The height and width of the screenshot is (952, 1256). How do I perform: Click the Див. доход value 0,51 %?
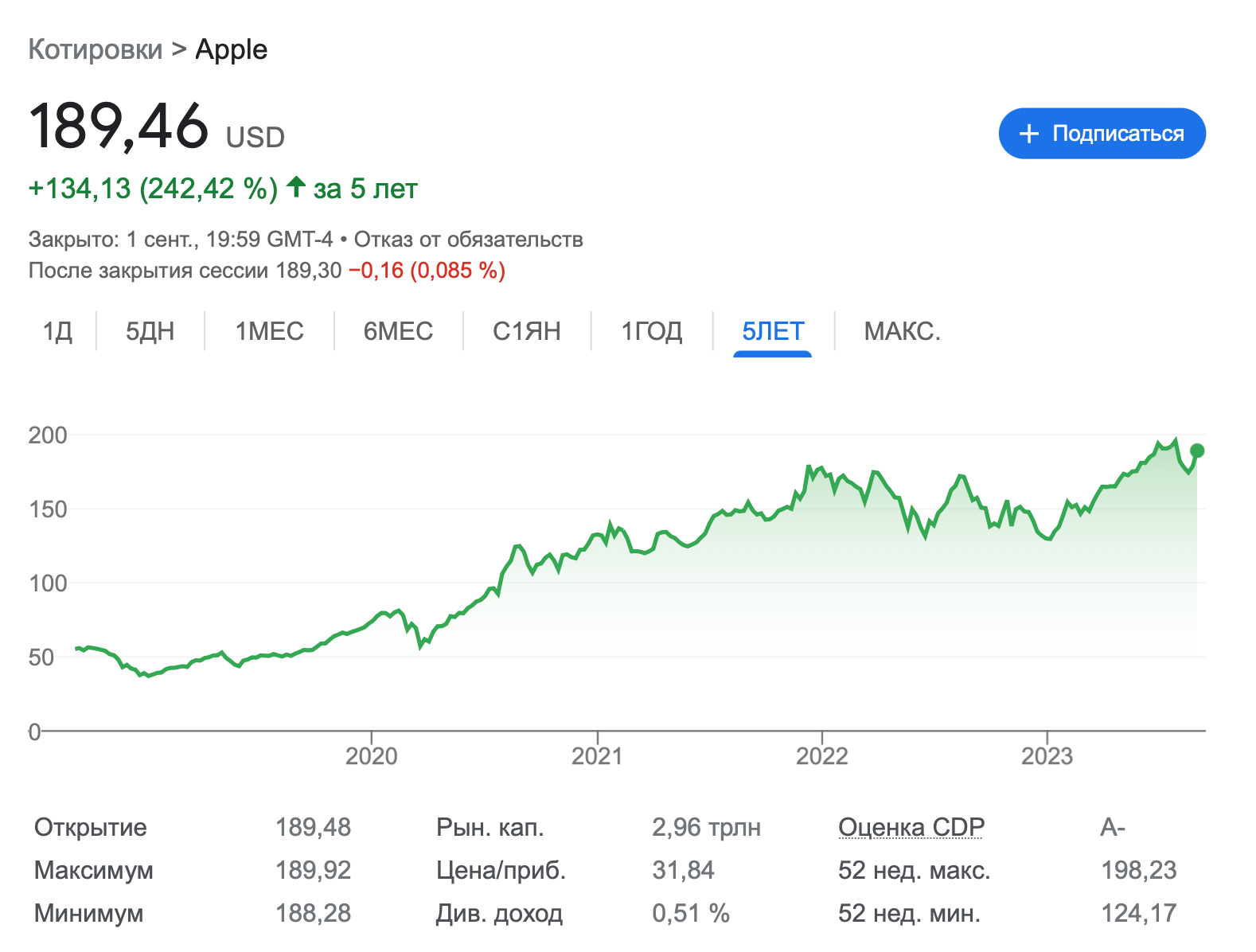click(x=691, y=913)
